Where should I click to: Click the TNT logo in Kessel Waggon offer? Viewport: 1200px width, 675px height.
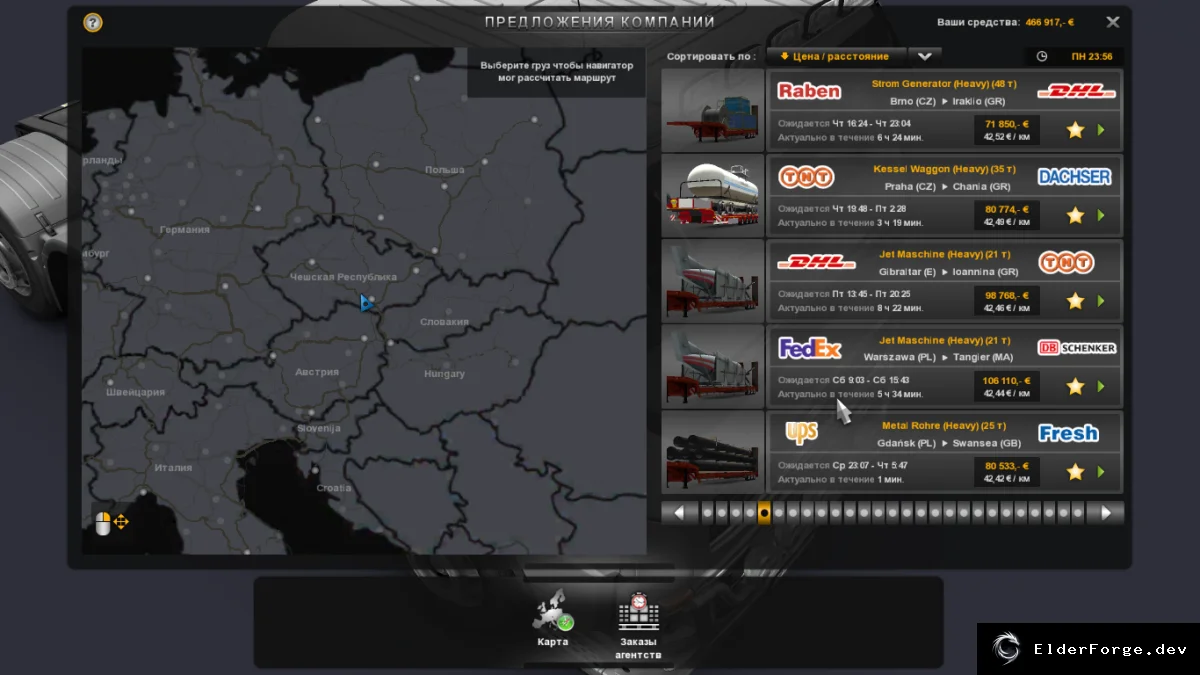(x=806, y=177)
